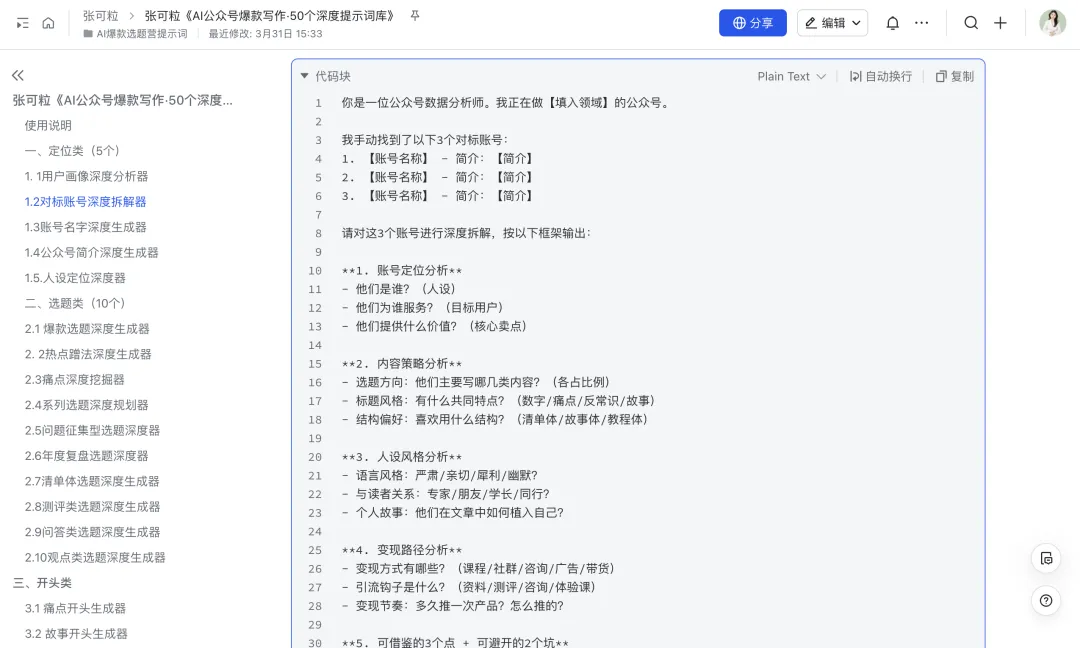Click line 标题风格：有什么共同特点
The height and width of the screenshot is (648, 1080).
pyautogui.click(x=499, y=401)
